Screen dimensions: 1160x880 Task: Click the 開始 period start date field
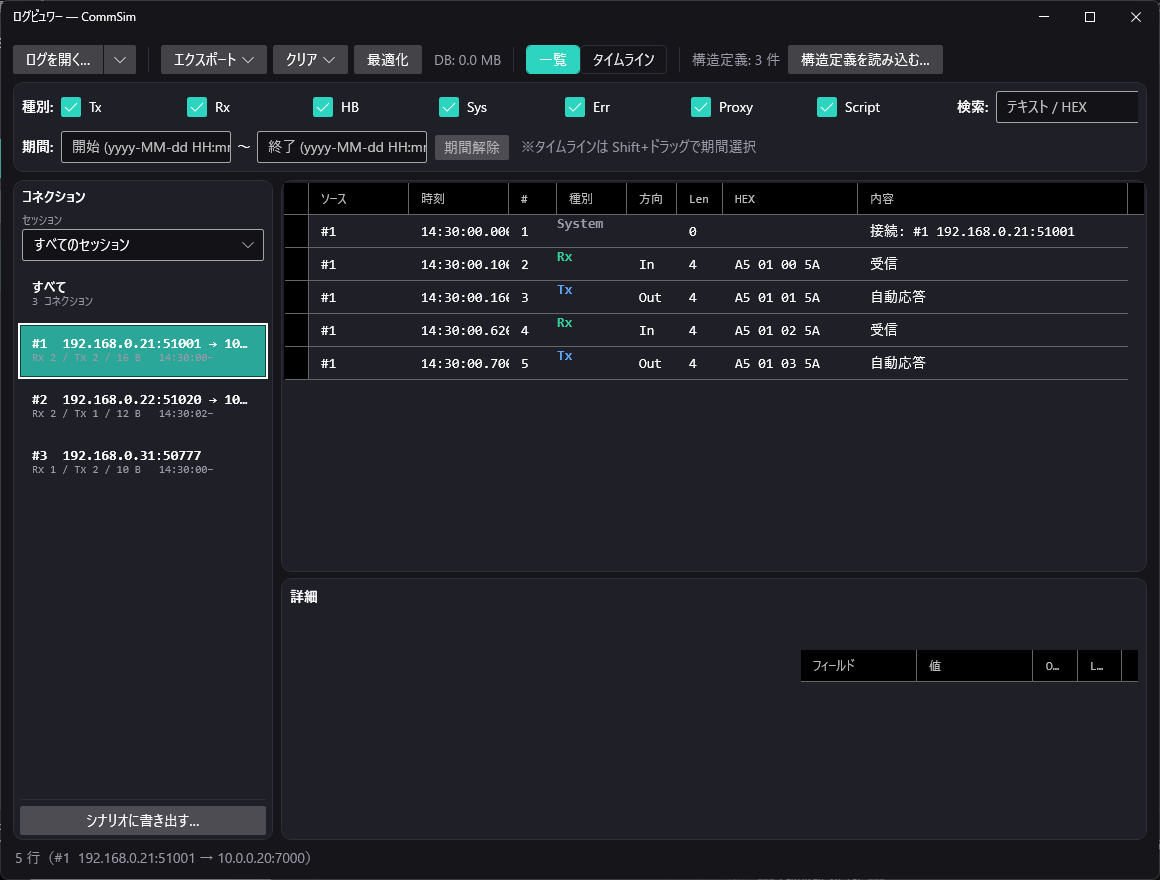point(146,147)
